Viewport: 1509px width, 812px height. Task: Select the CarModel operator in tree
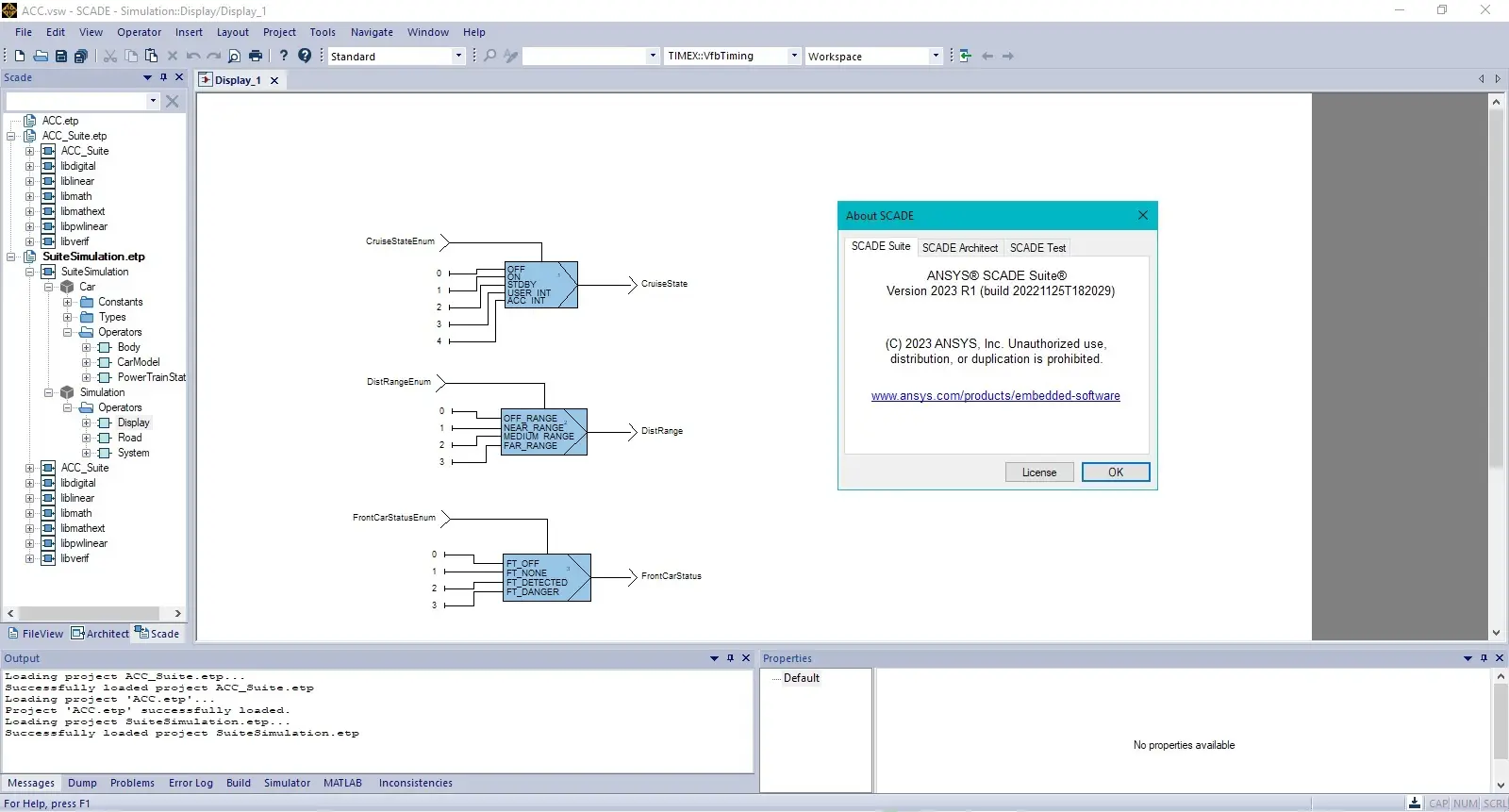pos(138,362)
